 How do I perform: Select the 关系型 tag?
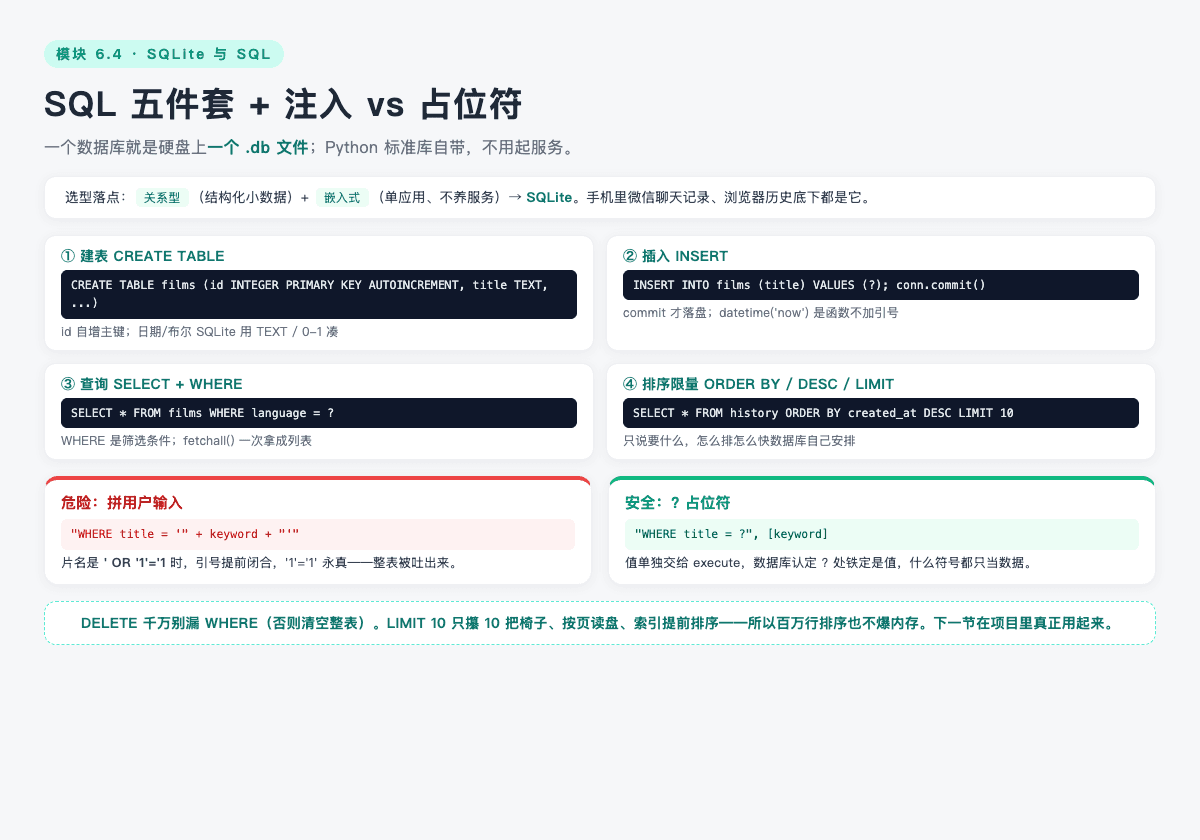(x=162, y=198)
